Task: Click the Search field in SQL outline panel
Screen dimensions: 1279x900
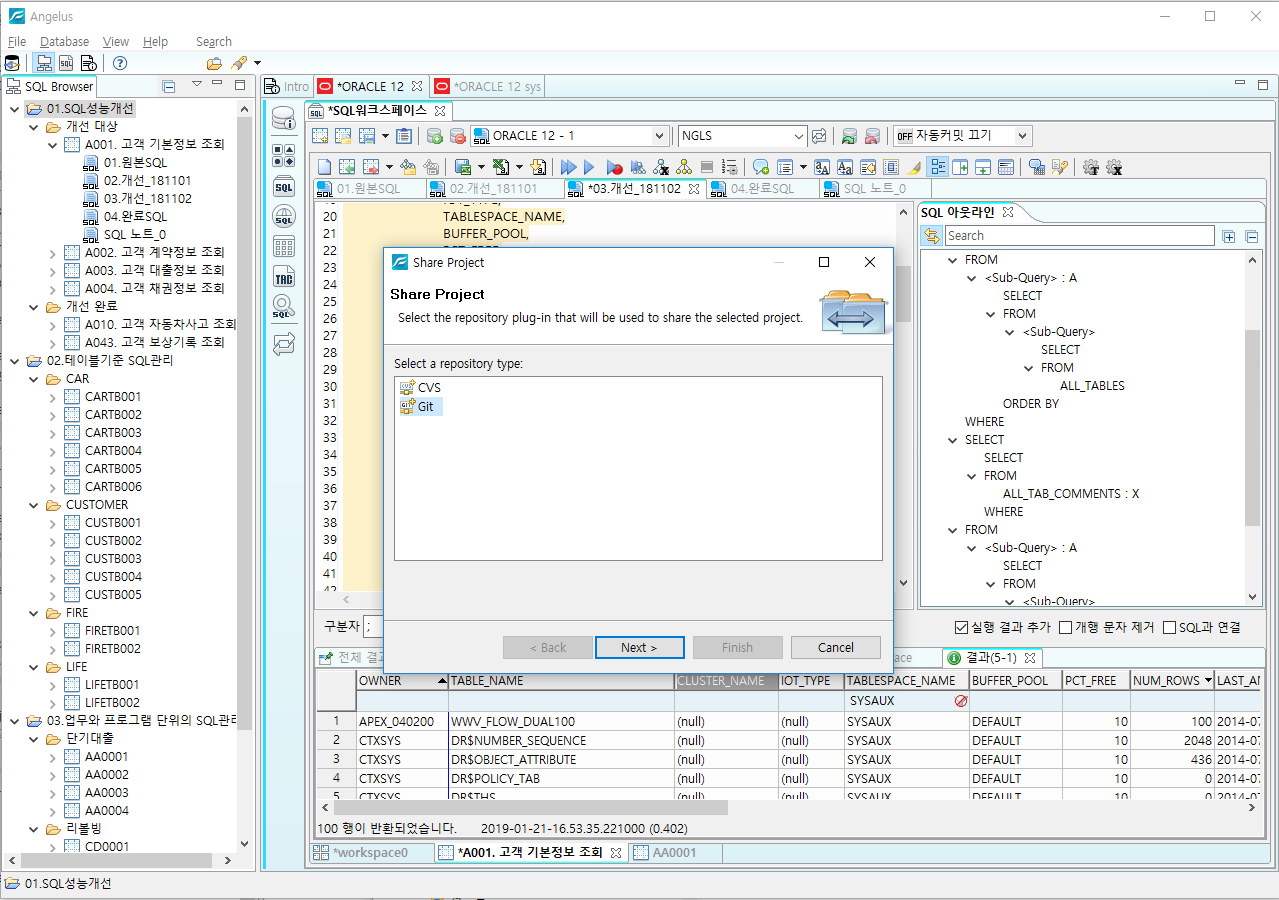Action: point(1079,236)
